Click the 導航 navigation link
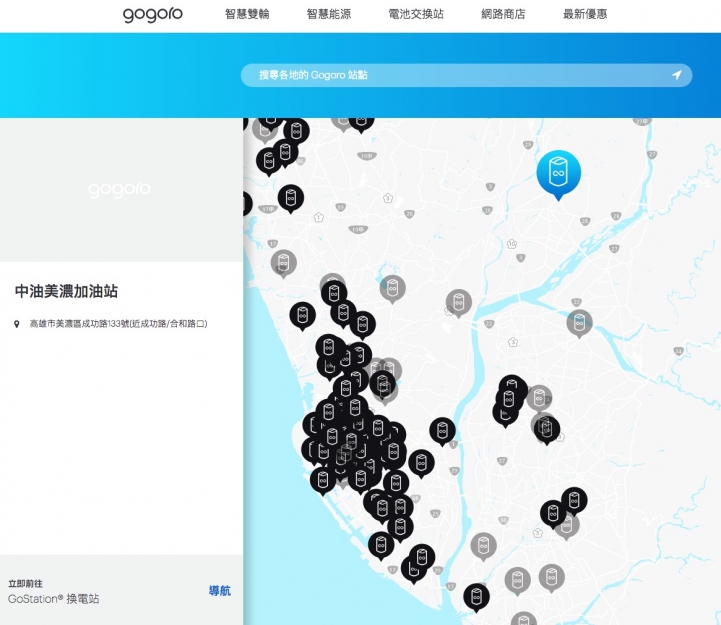 tap(220, 591)
